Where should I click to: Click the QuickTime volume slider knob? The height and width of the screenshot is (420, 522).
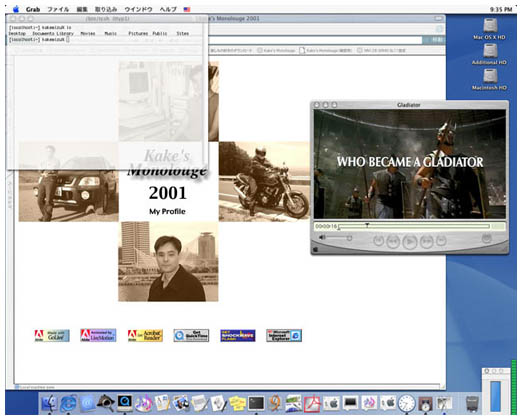pos(349,238)
